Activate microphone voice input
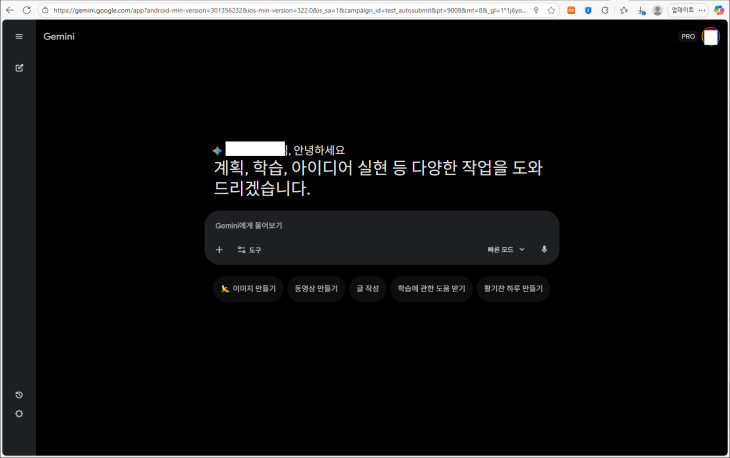This screenshot has height=458, width=730. point(544,249)
